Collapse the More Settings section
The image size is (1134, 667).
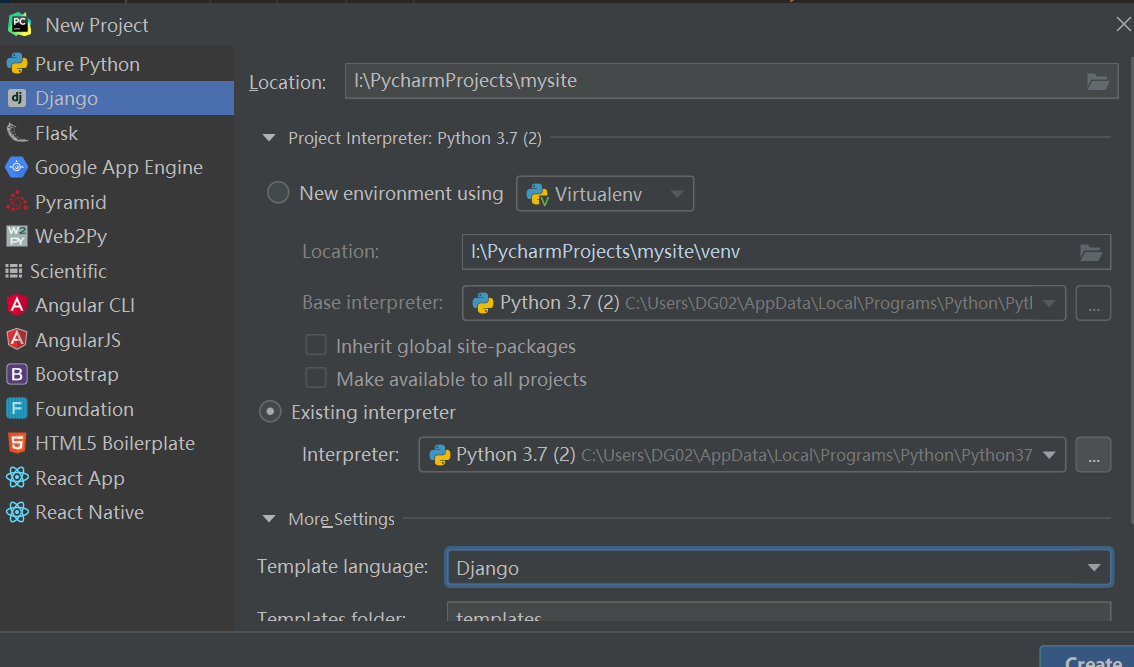click(269, 519)
